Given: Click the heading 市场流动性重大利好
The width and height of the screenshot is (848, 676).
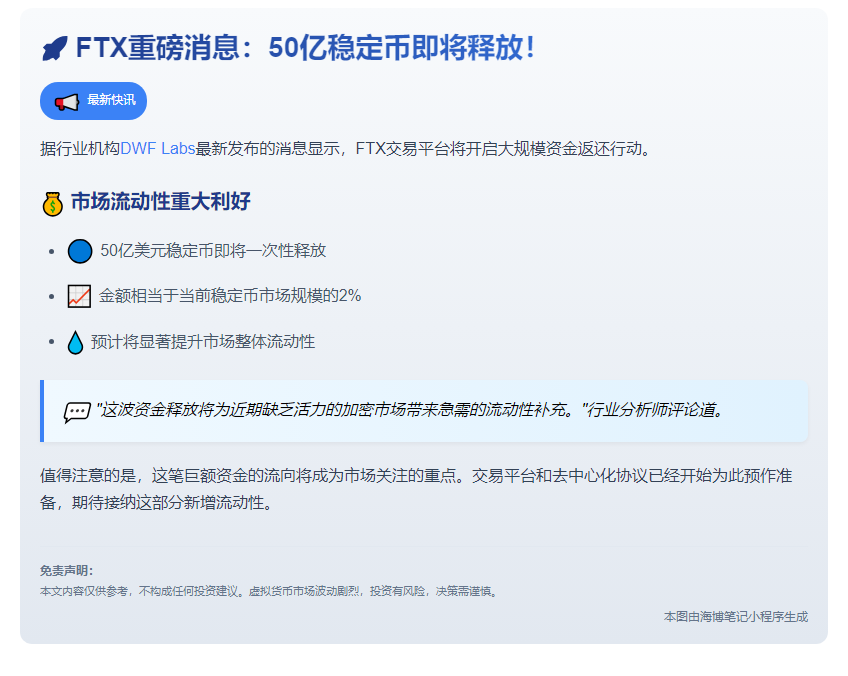Looking at the screenshot, I should [161, 201].
